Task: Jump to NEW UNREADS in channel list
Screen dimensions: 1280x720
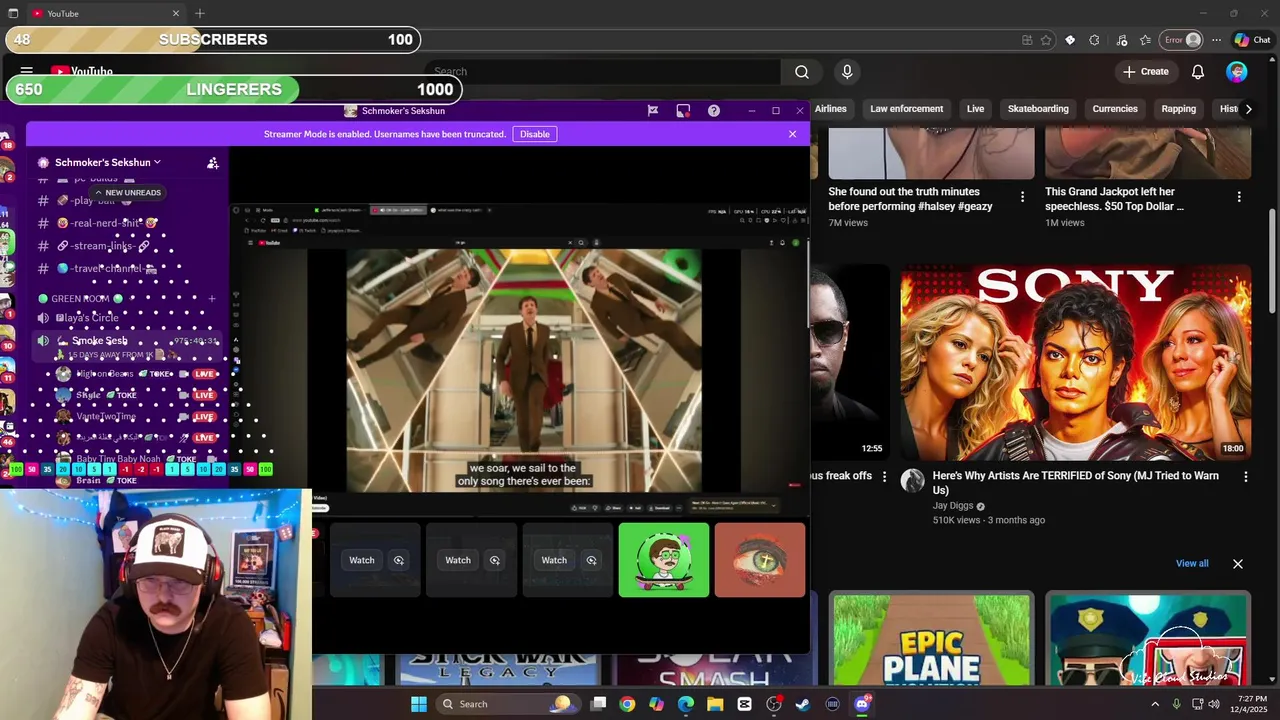Action: 128,192
